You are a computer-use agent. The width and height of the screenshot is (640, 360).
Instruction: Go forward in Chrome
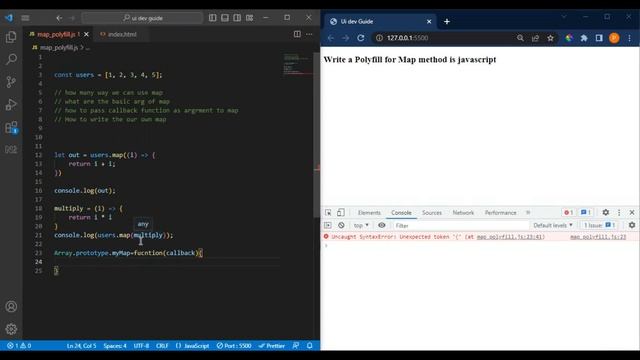346,38
